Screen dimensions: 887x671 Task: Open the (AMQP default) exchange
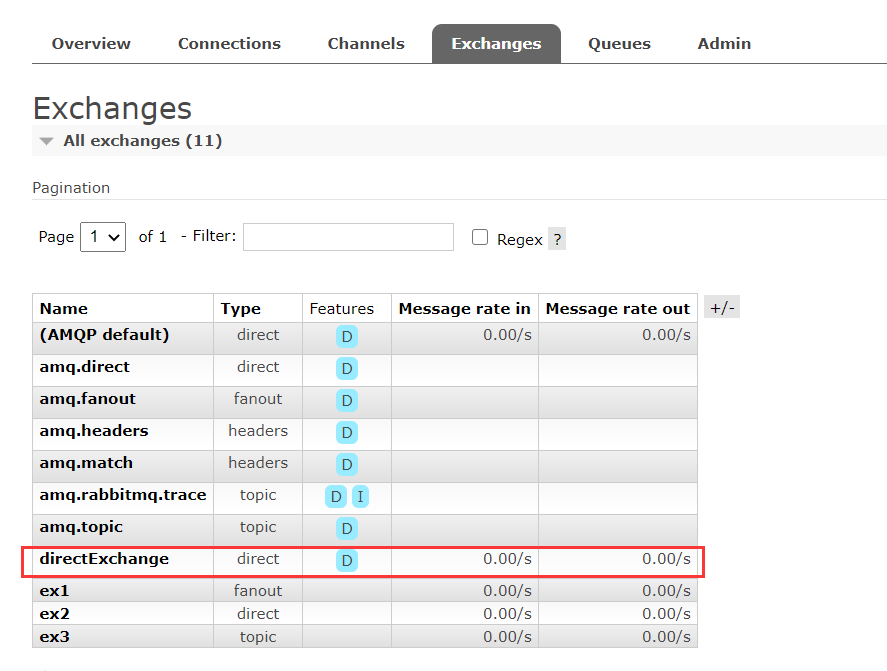coord(104,335)
